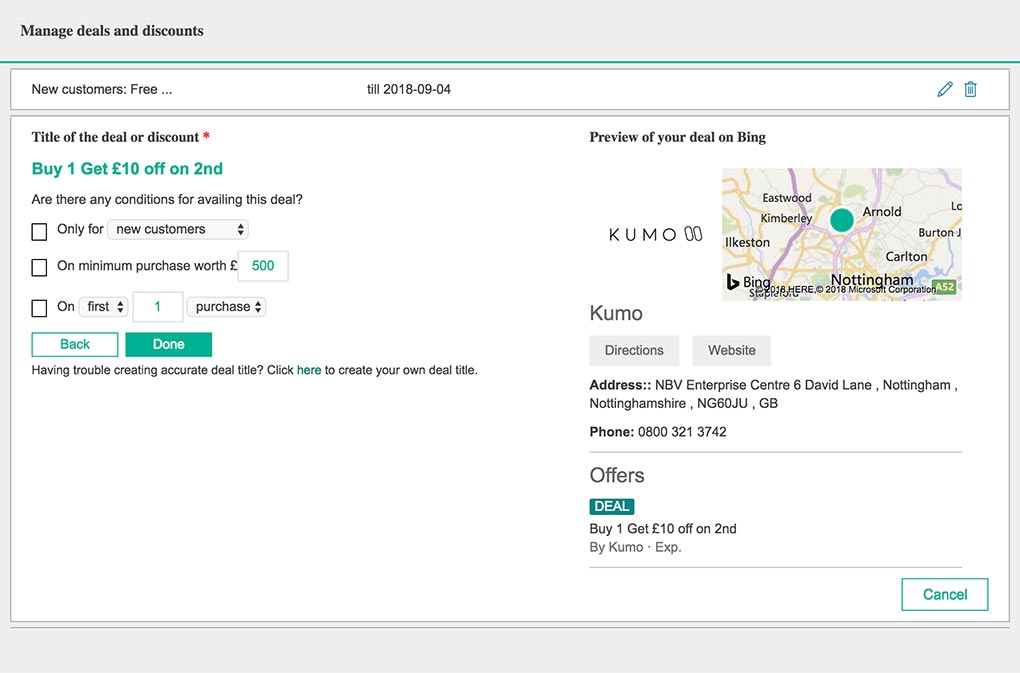Delete the New customers deal with trash icon

click(x=970, y=89)
